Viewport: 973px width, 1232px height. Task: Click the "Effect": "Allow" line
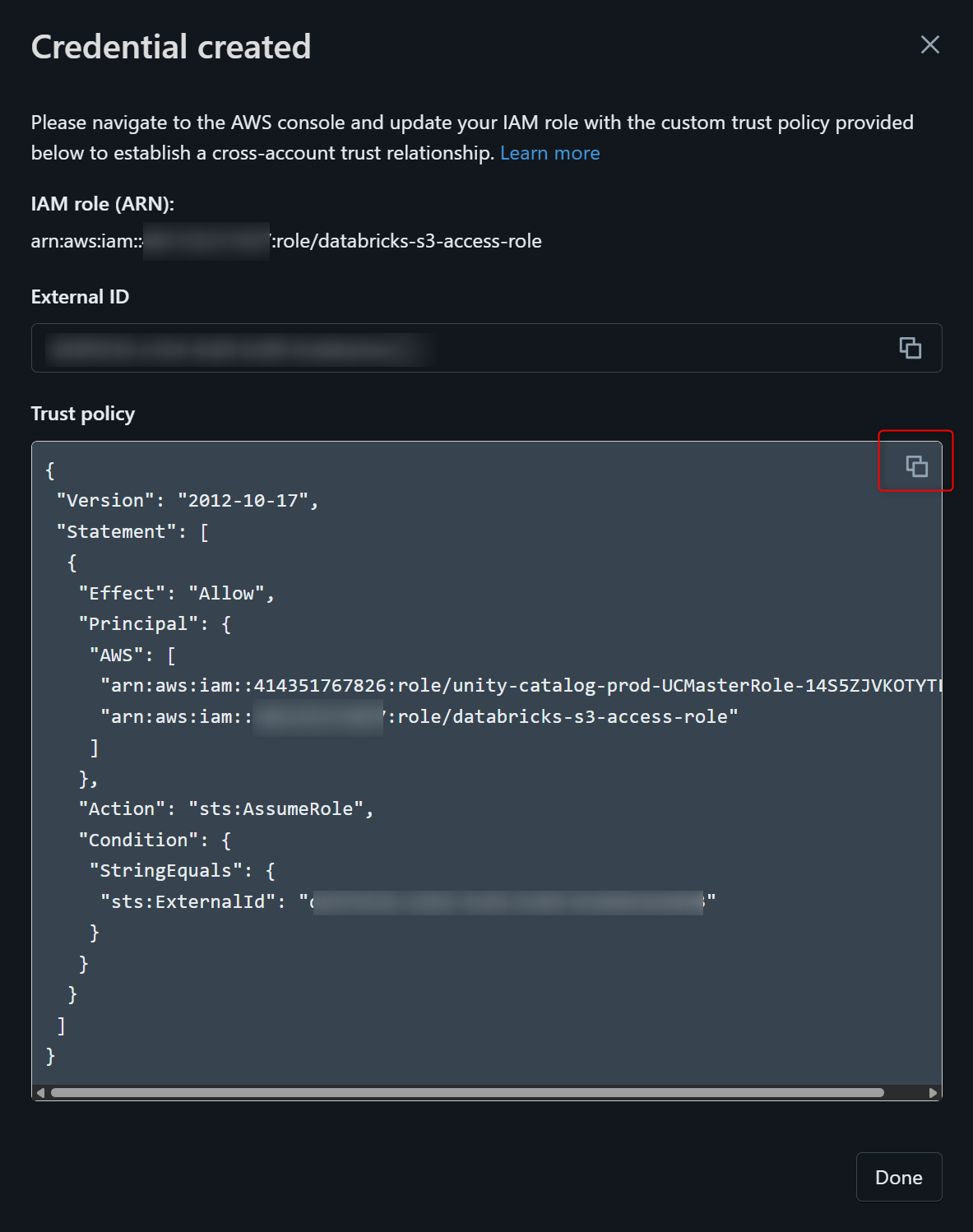176,593
